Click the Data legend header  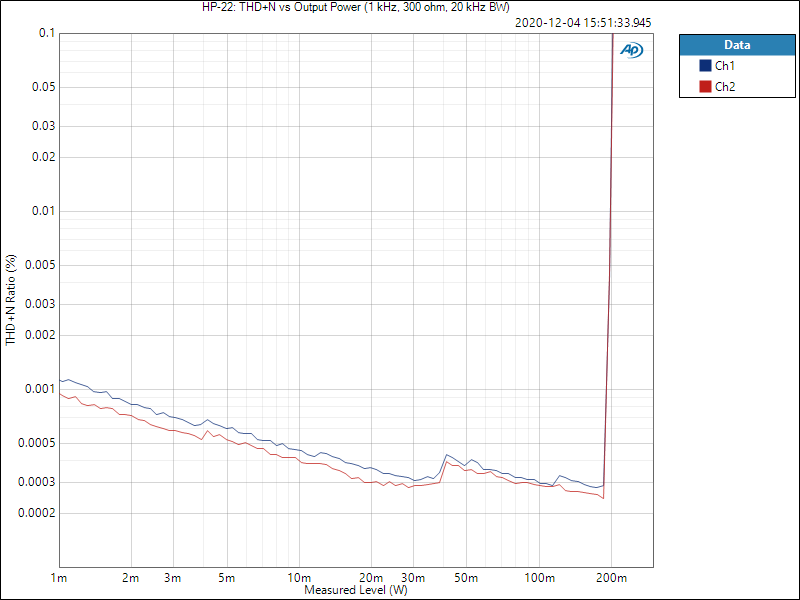[x=737, y=45]
